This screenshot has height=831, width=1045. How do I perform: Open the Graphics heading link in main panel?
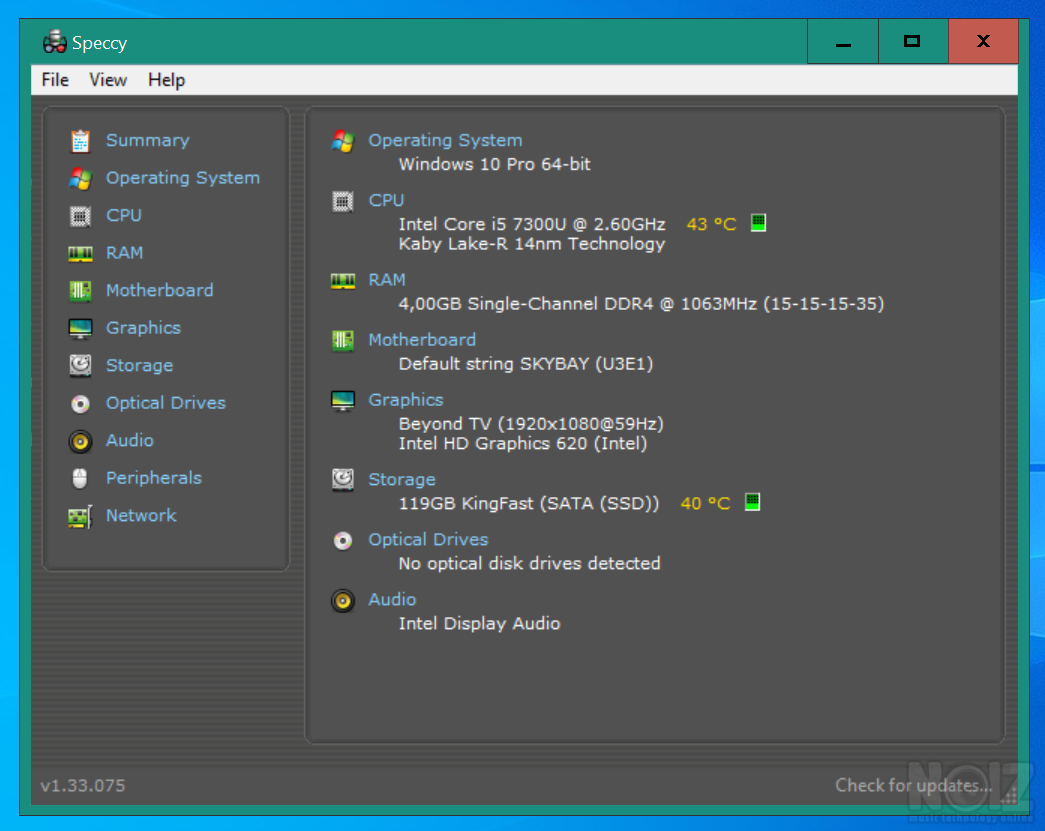(x=405, y=399)
